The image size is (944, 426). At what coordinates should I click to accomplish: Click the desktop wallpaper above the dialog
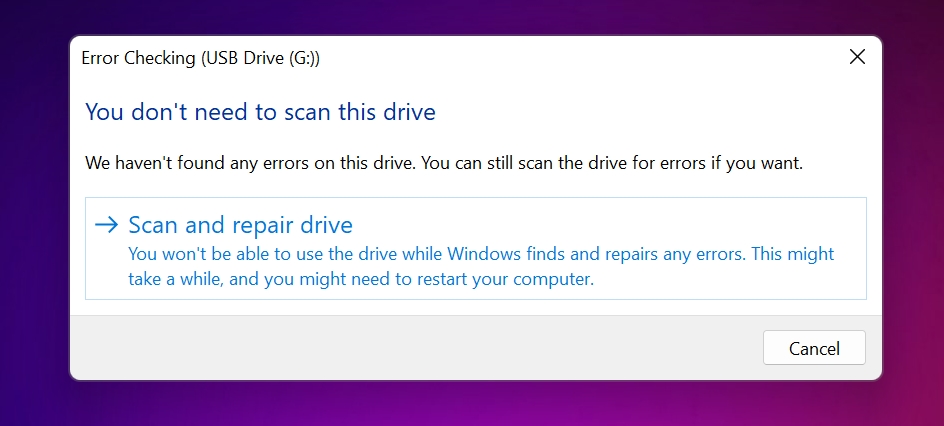tap(470, 17)
